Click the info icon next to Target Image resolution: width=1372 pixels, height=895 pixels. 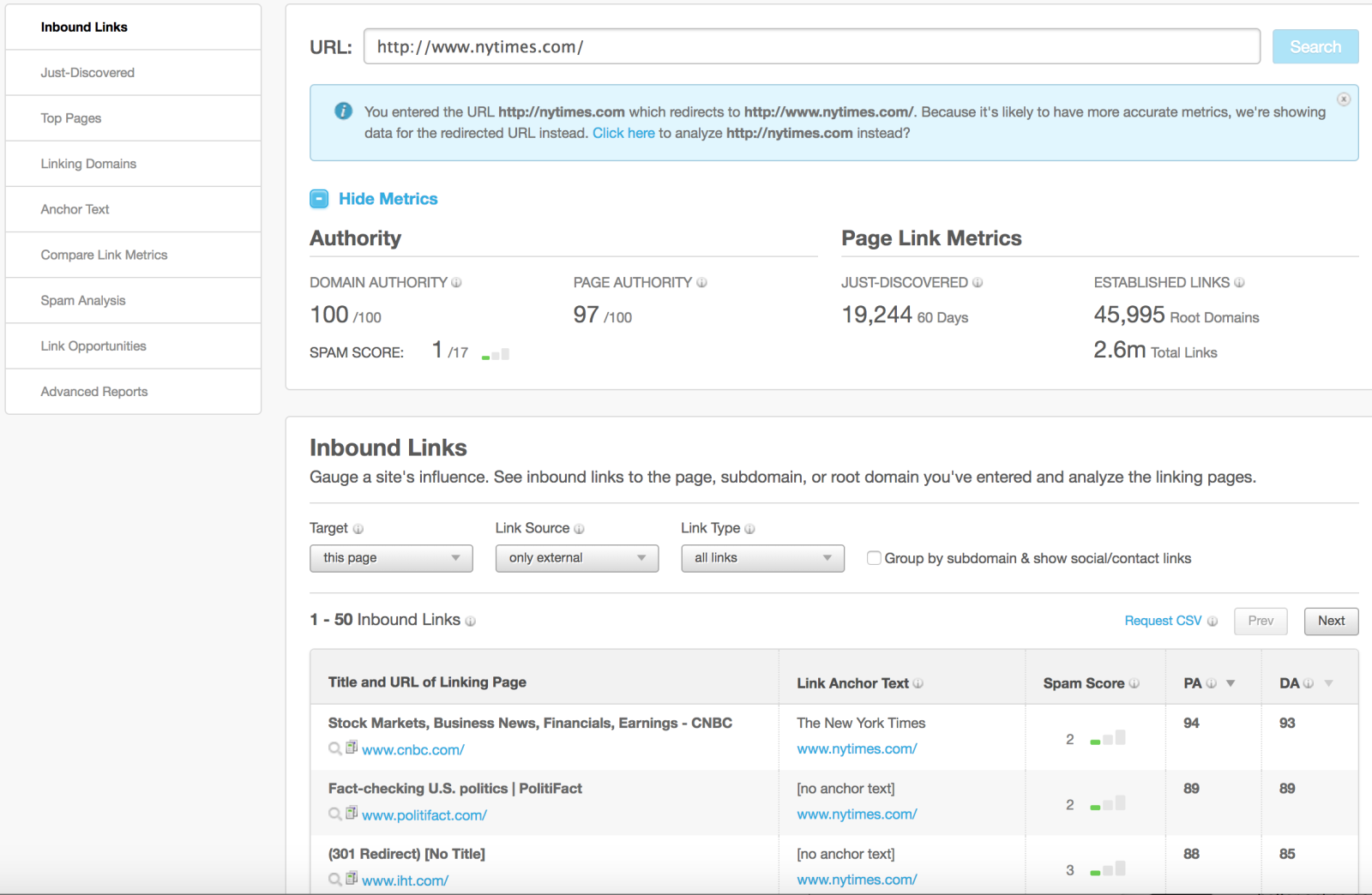358,529
